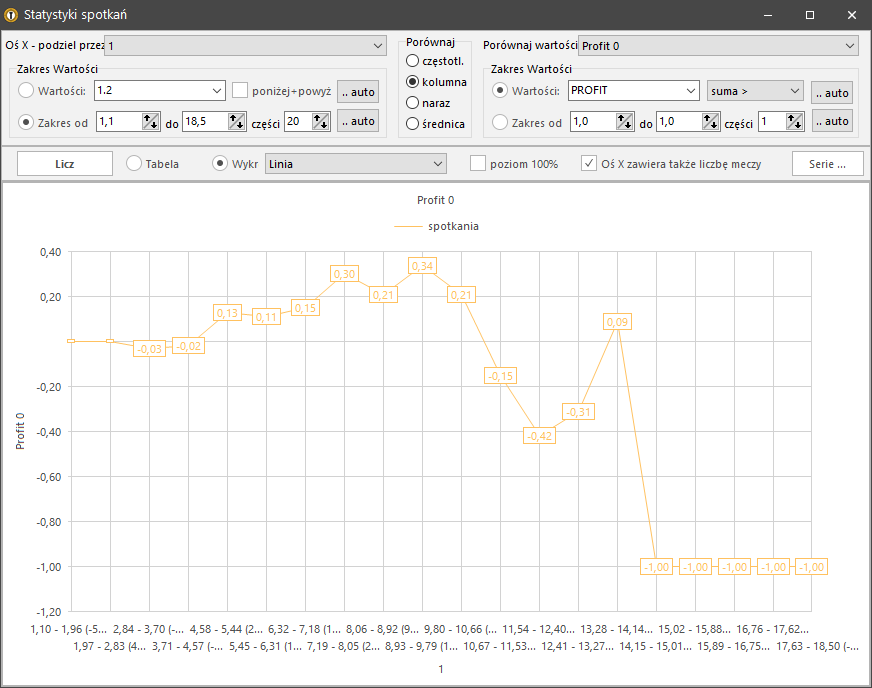This screenshot has height=688, width=872.
Task: Click stepper arrows of left 'do' 18,5 field
Action: point(236,121)
